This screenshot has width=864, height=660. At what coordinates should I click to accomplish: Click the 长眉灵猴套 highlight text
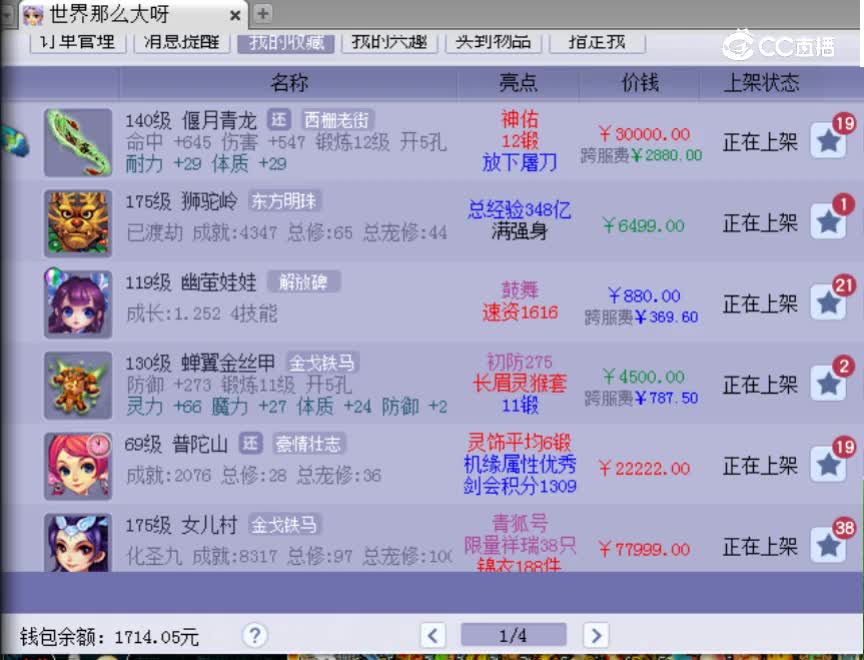tap(520, 383)
